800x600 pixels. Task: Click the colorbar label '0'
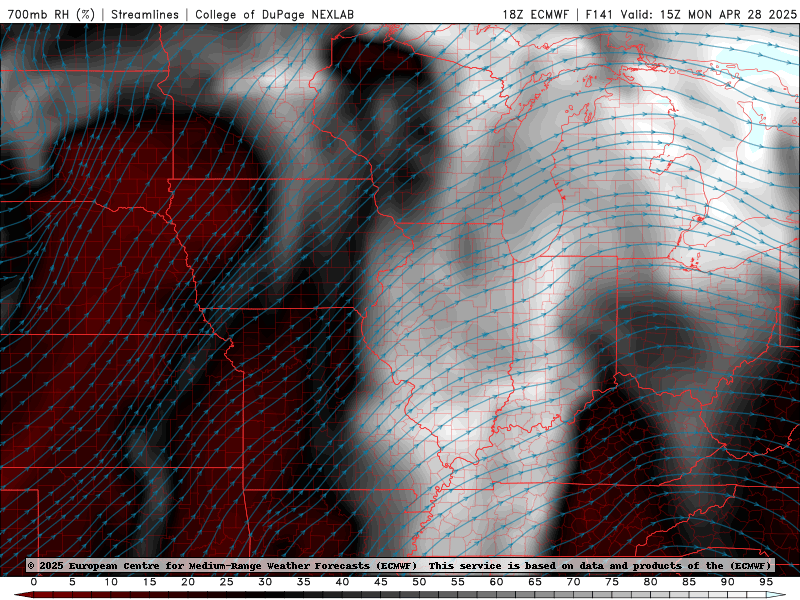coord(34,582)
